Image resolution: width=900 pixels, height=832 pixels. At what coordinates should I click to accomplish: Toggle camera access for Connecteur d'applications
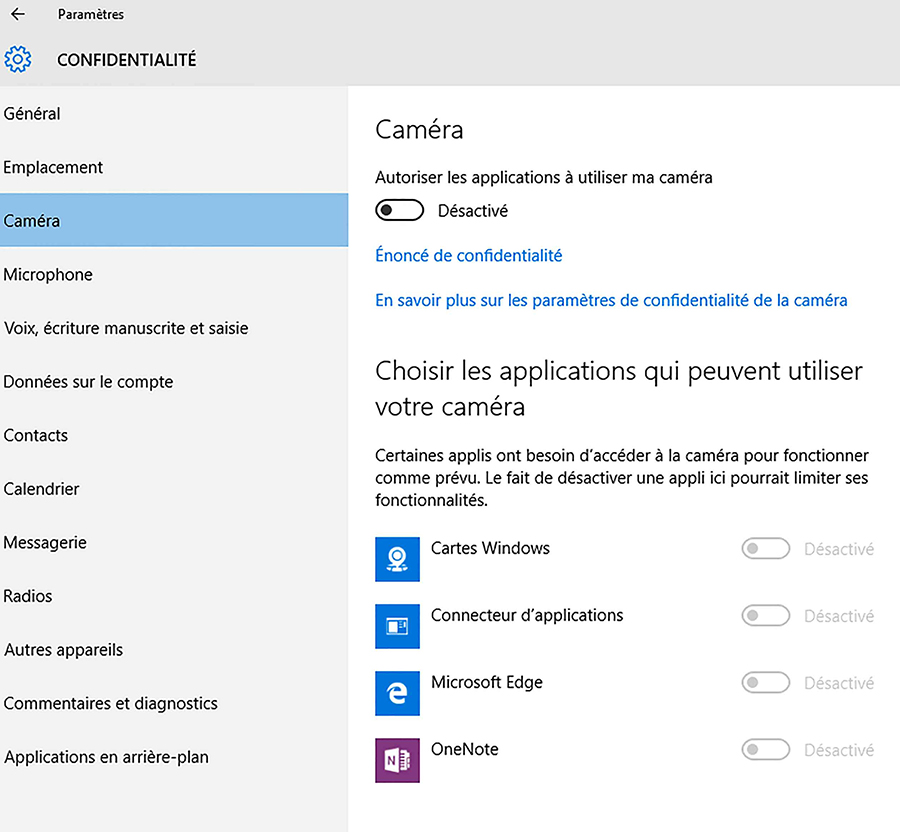(x=766, y=616)
